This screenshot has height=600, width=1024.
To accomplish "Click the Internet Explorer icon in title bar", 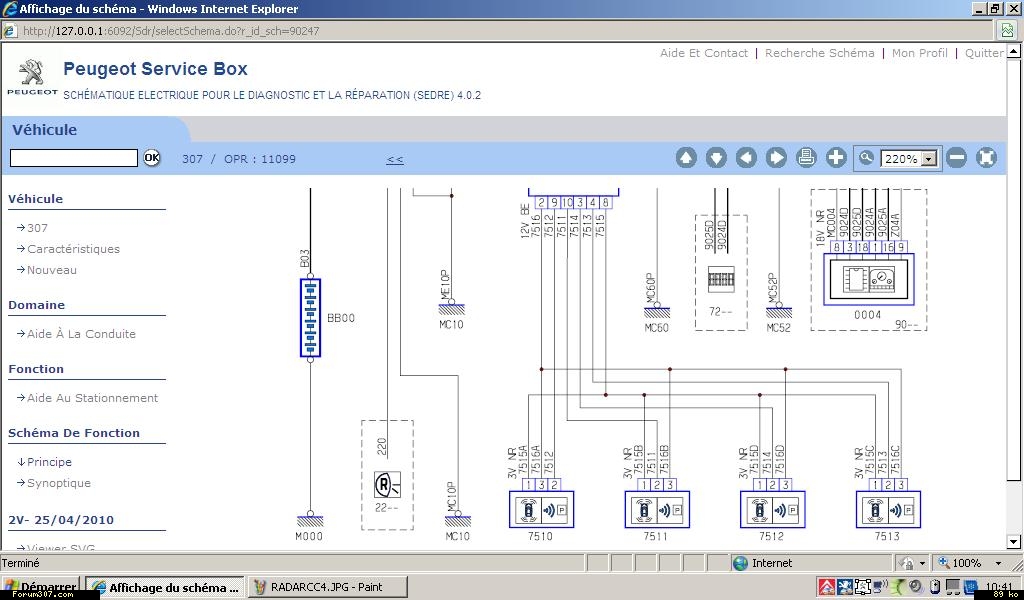I will click(10, 9).
